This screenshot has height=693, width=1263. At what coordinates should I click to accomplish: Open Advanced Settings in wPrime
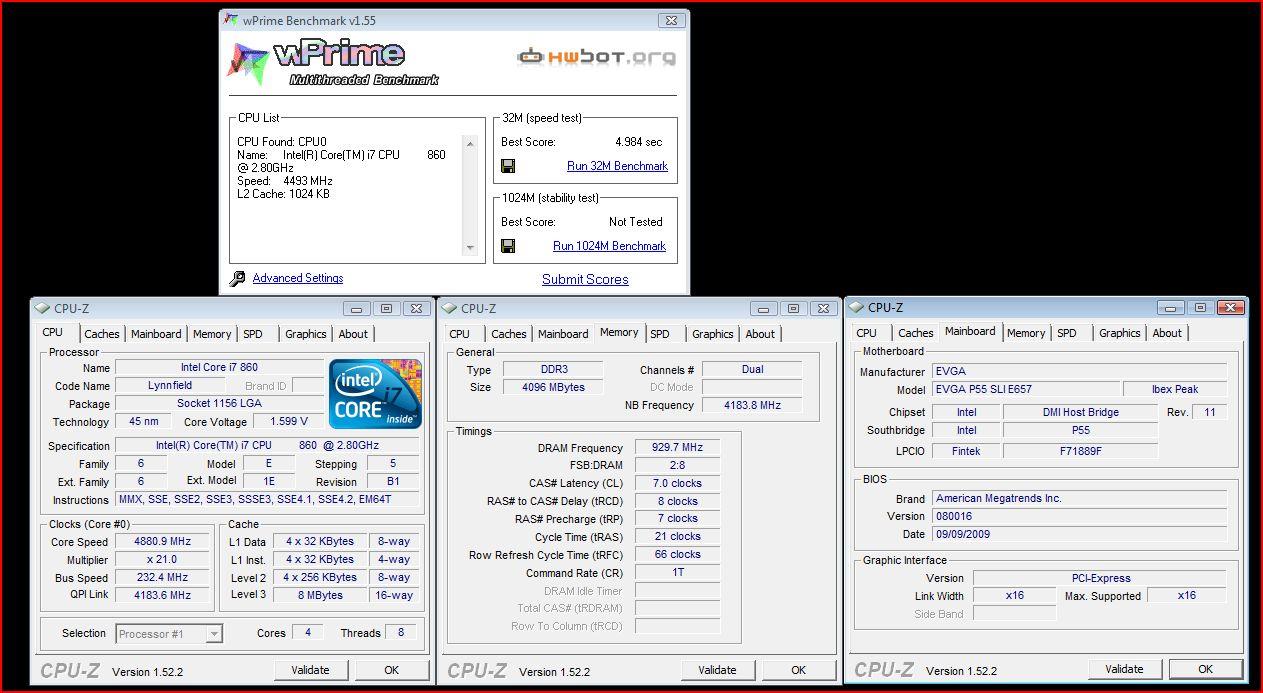click(298, 278)
